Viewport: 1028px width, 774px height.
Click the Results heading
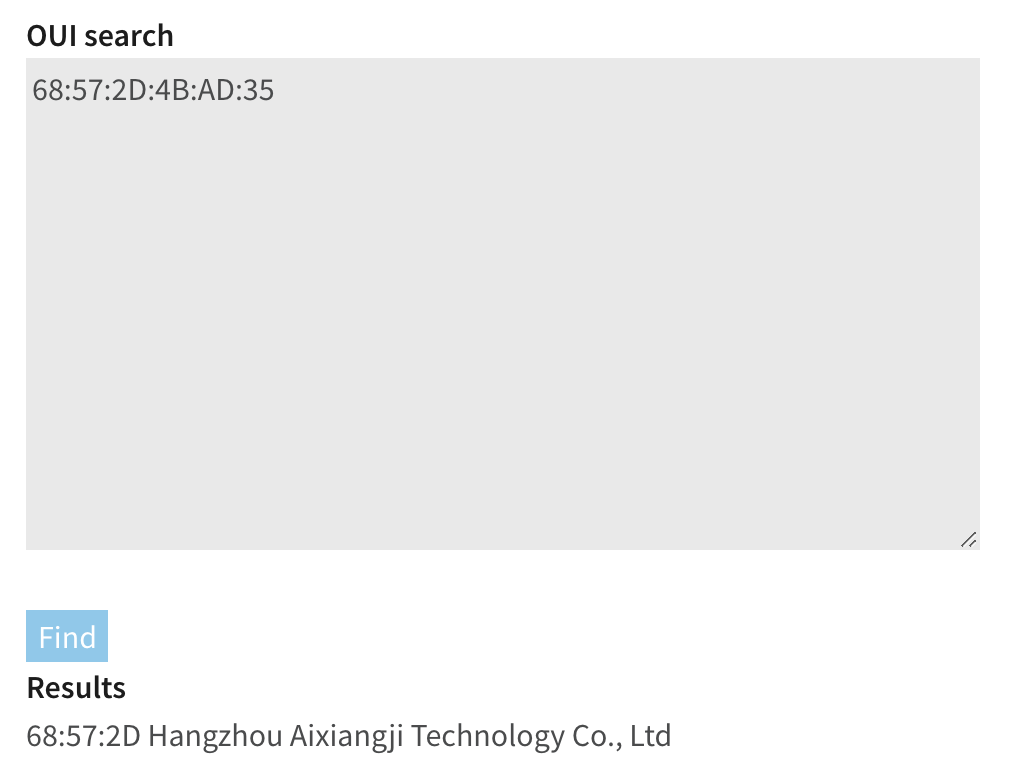tap(76, 688)
